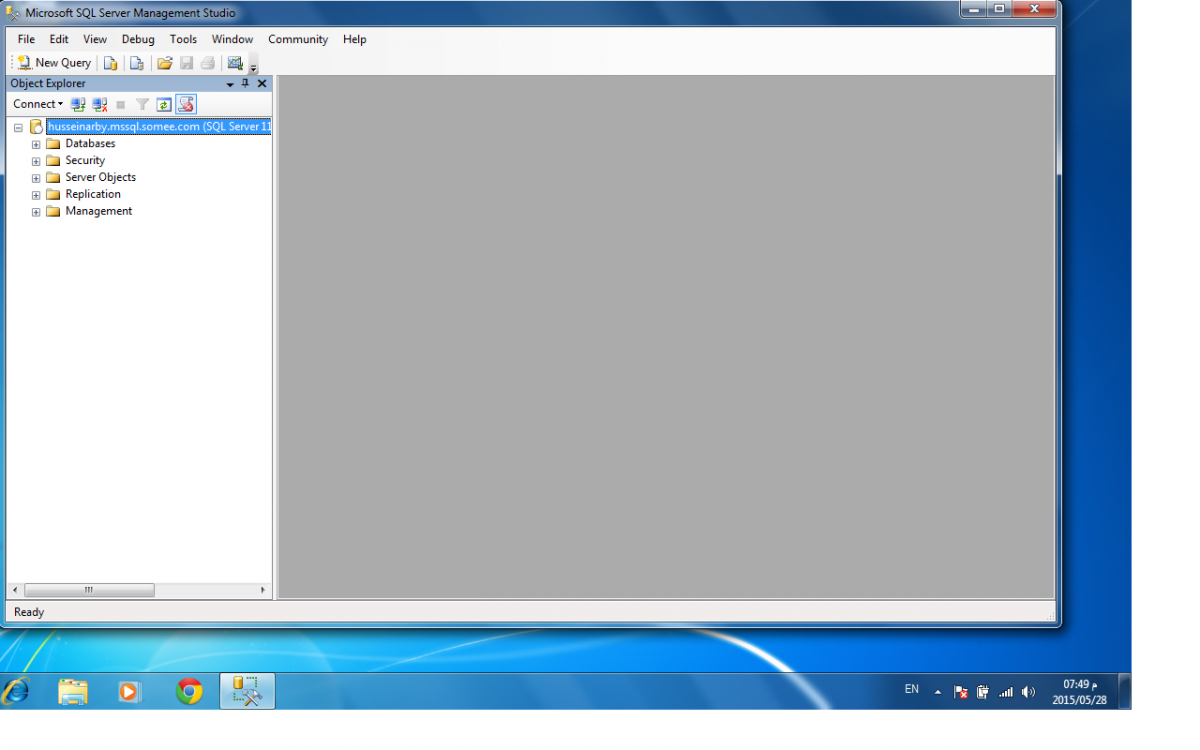The image size is (1200, 750).
Task: Select the Management tree item
Action: click(x=98, y=212)
